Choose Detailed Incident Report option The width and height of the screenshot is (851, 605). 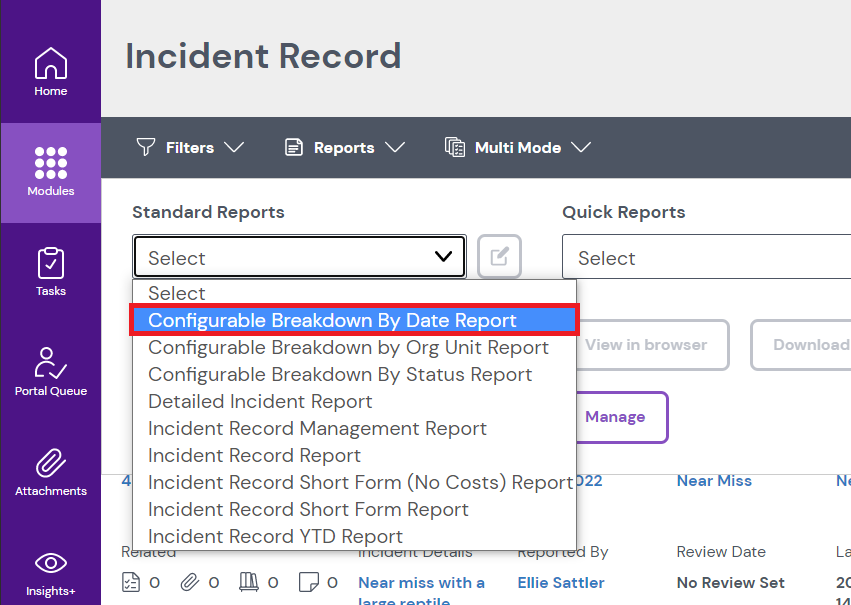point(260,401)
